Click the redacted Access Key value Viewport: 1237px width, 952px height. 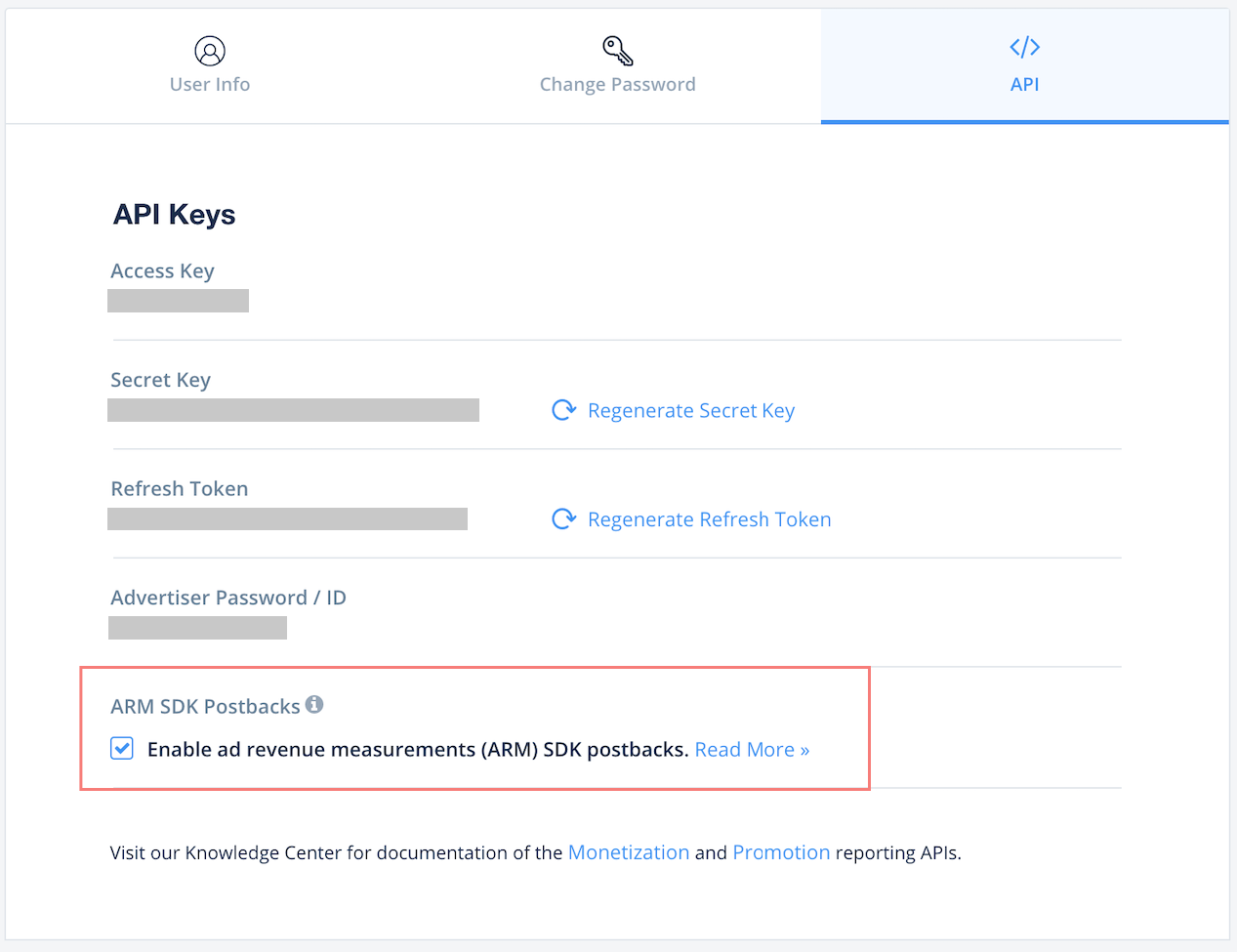(x=178, y=301)
